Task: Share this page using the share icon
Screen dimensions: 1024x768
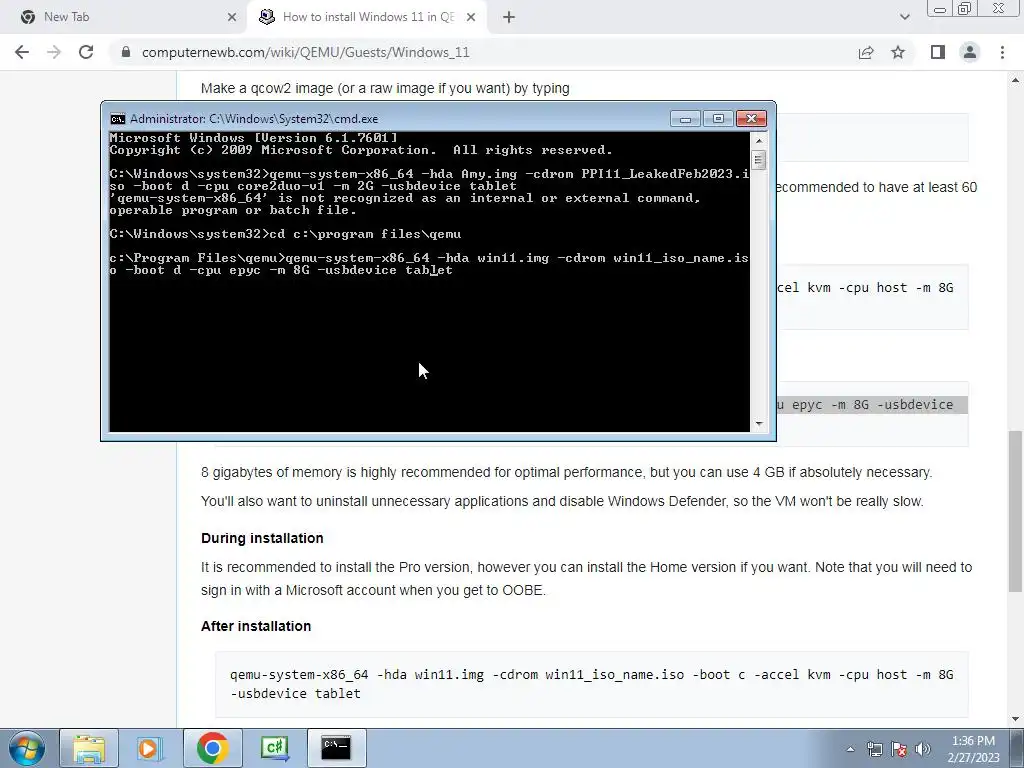Action: coord(866,52)
